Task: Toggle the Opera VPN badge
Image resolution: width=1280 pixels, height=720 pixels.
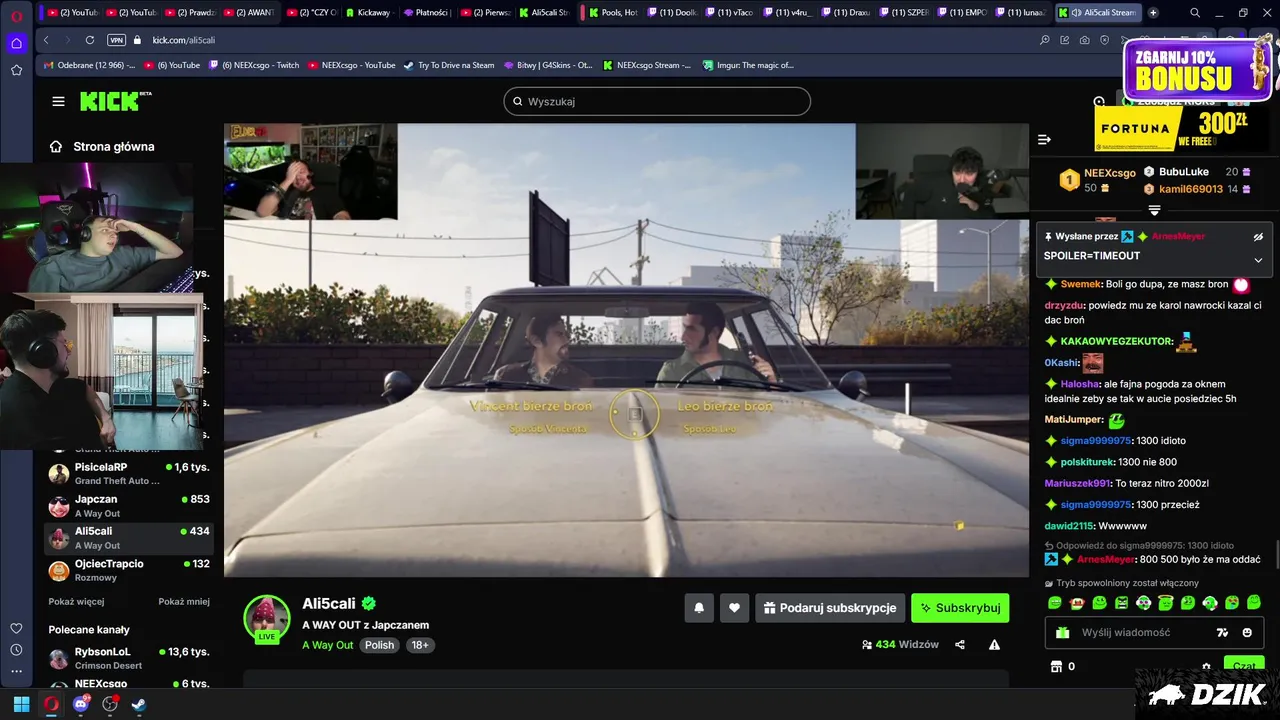Action: click(116, 40)
